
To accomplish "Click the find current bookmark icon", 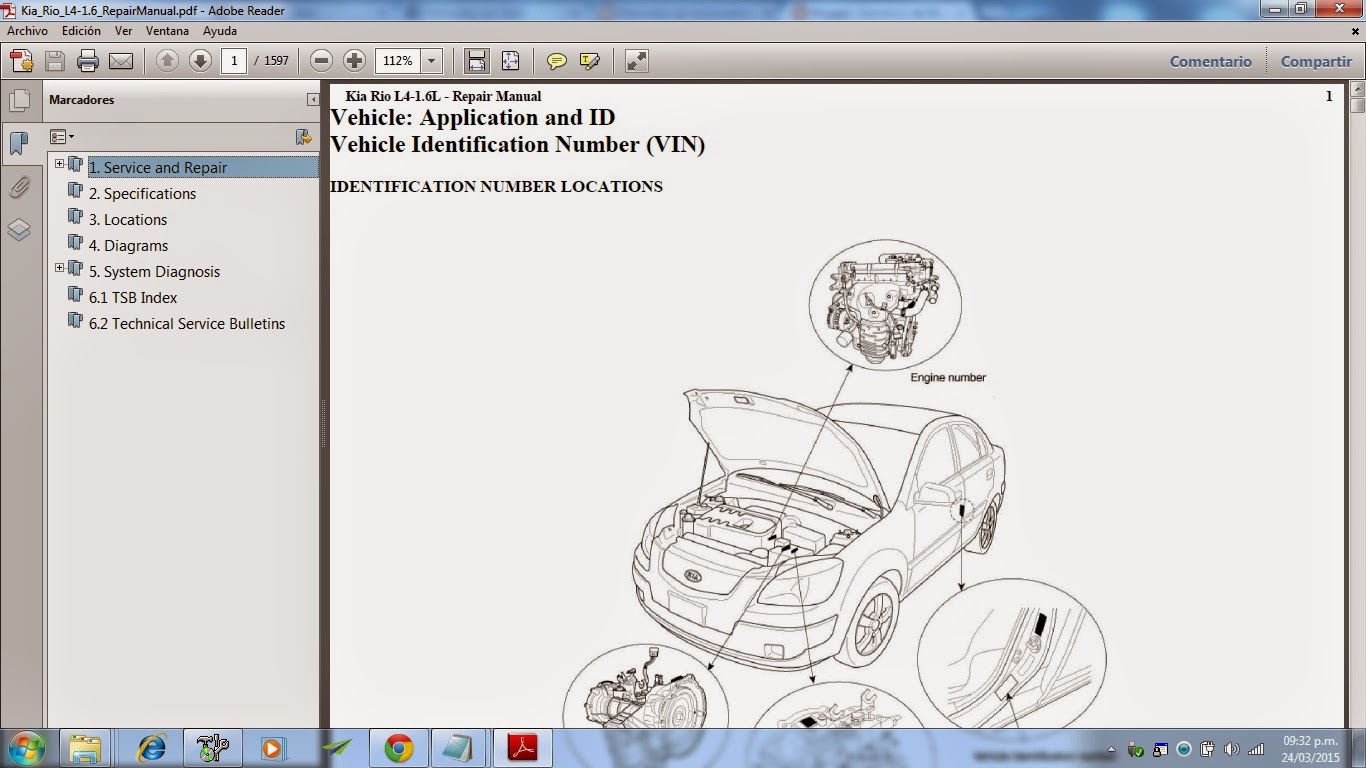I will click(303, 136).
